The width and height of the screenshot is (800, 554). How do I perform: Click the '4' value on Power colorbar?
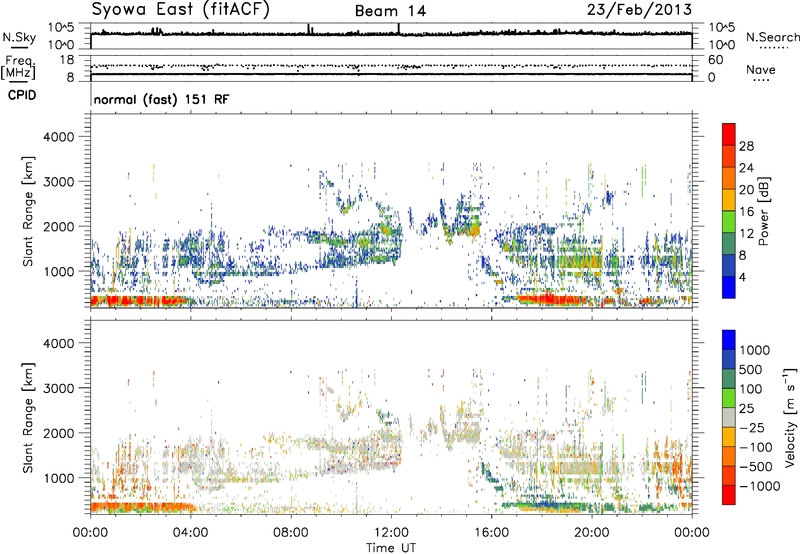743,277
